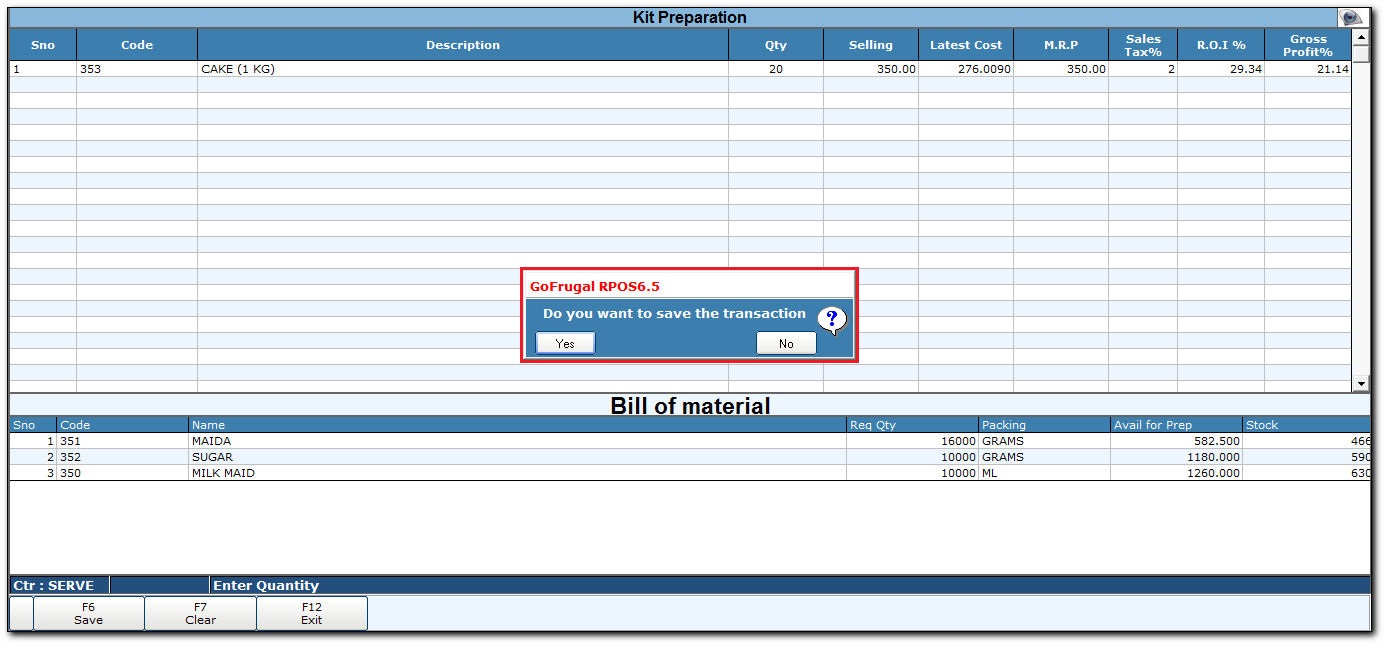Click the ML packing cell for MILK MAID
This screenshot has width=1385, height=645.
(1044, 473)
